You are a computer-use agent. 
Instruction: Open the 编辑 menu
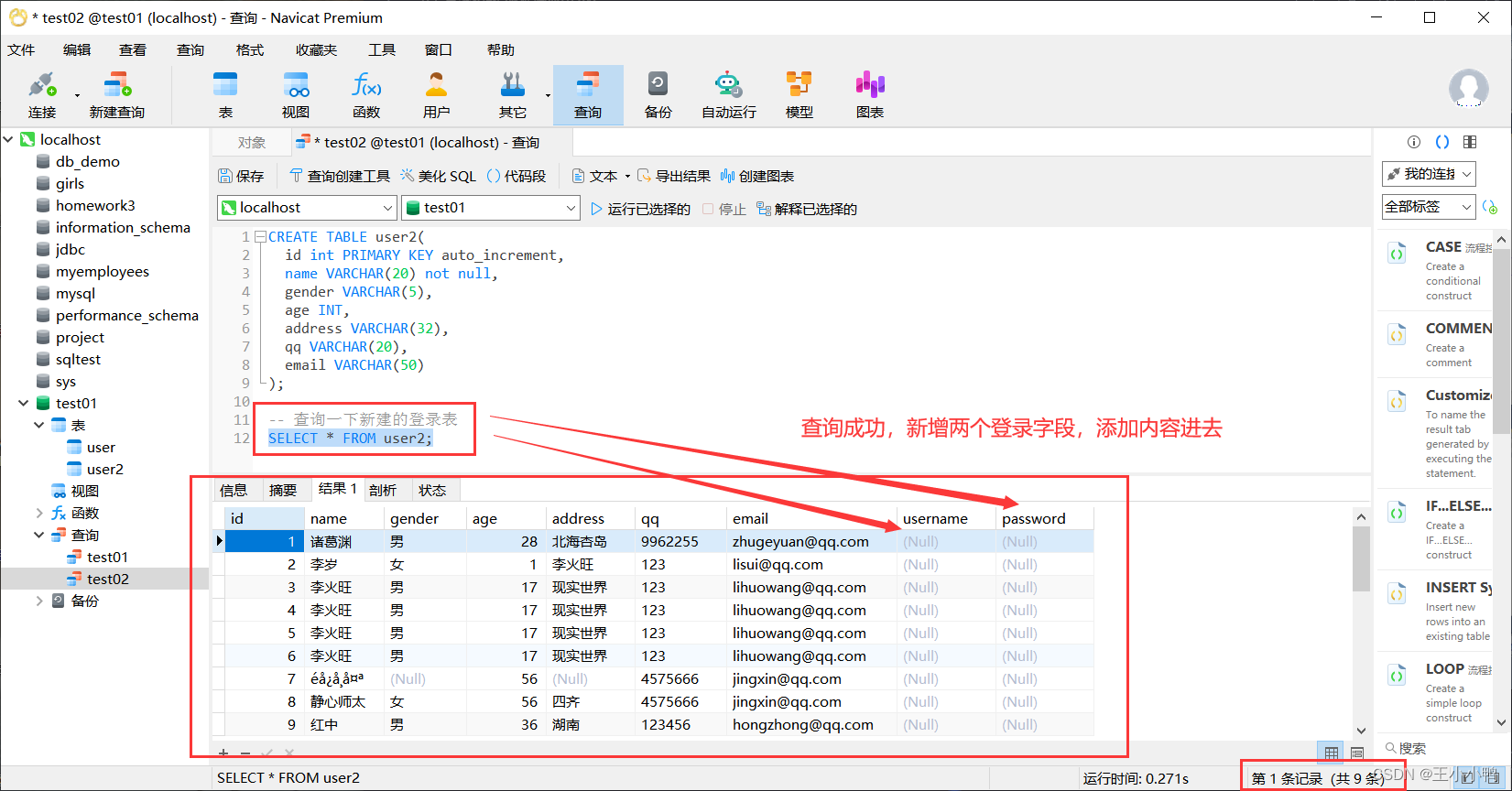click(x=77, y=49)
